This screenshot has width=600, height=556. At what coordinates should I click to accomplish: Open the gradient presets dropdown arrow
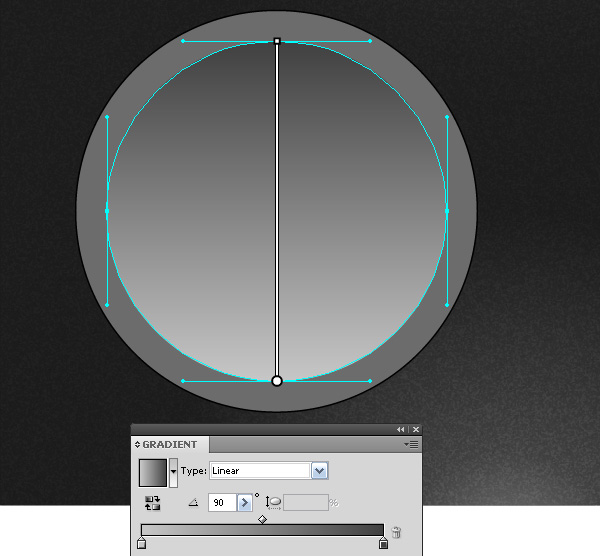pos(173,473)
